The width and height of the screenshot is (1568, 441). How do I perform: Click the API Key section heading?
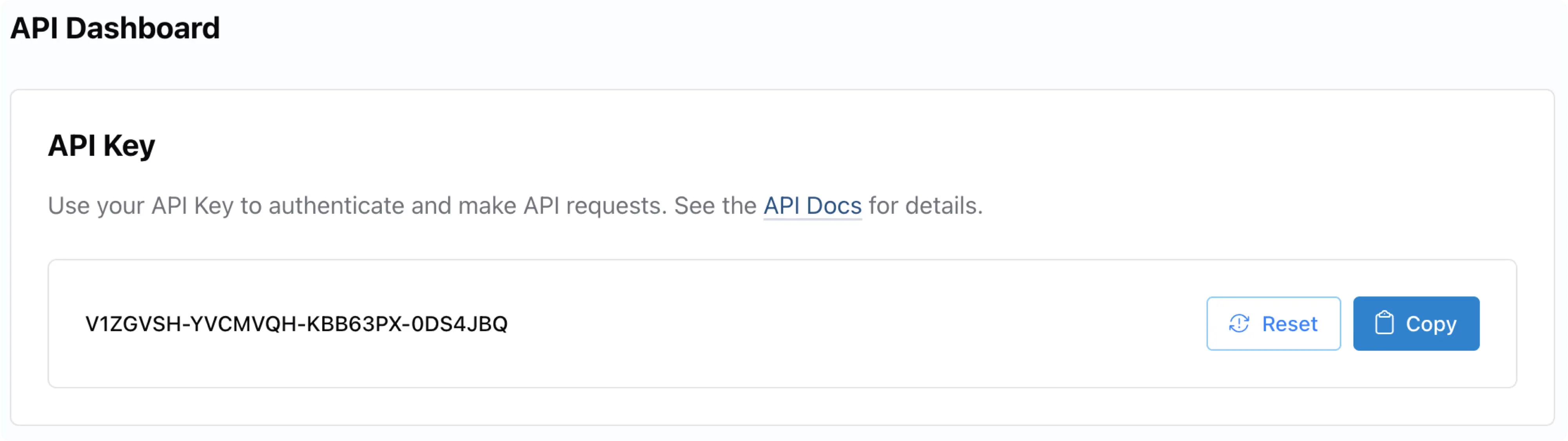(x=102, y=145)
